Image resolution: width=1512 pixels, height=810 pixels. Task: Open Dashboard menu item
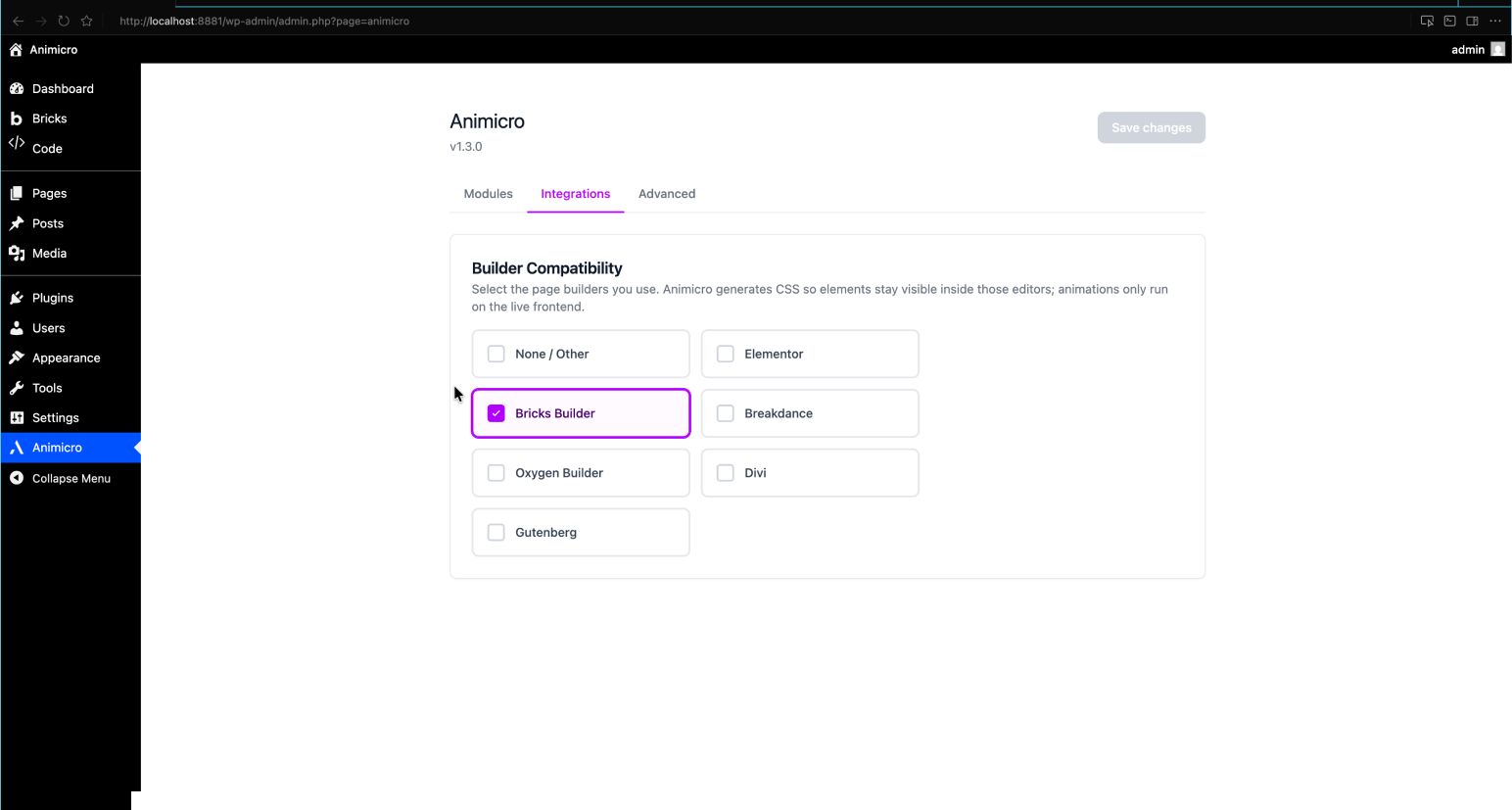(71, 88)
